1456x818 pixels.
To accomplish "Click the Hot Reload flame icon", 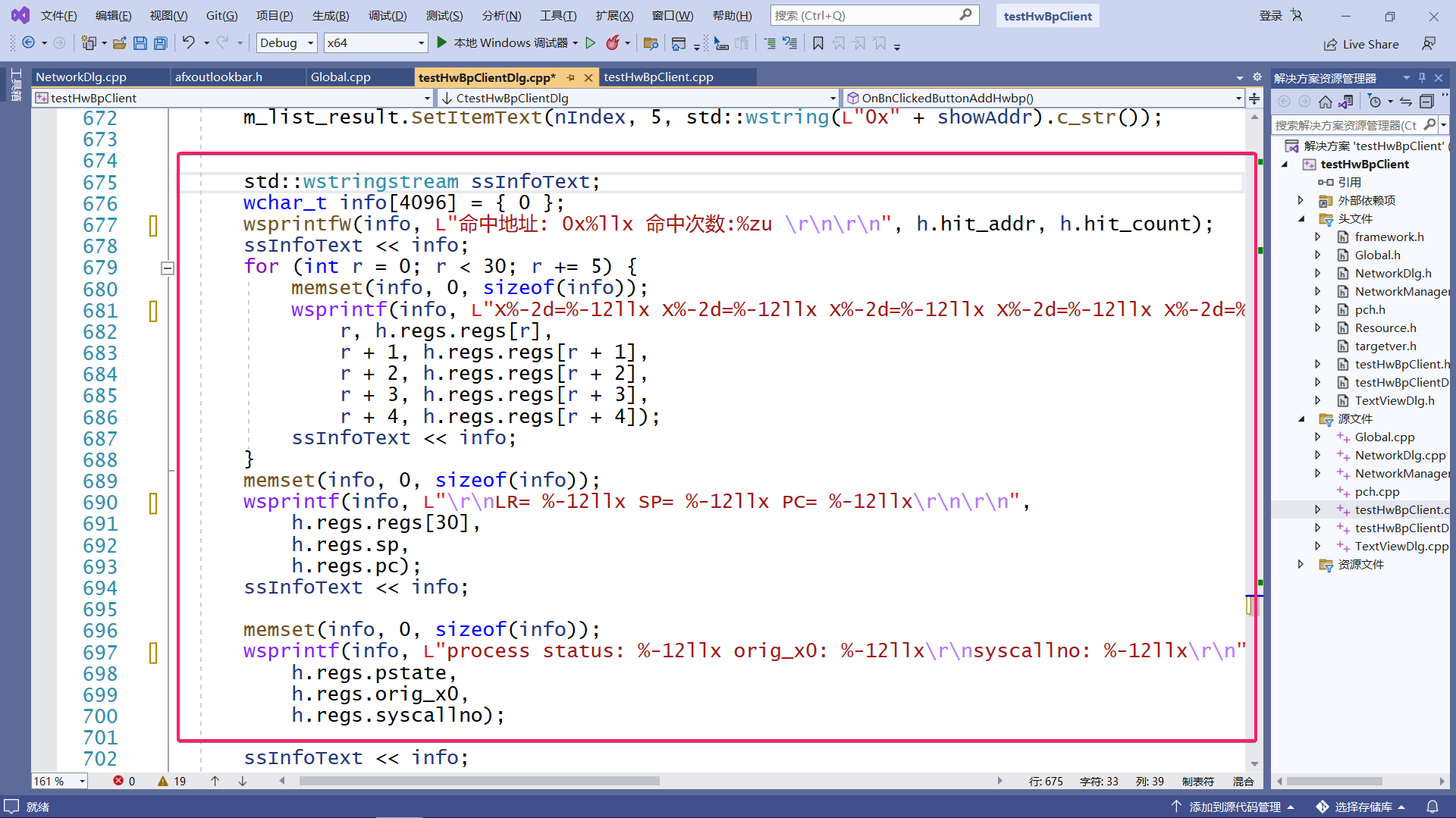I will pyautogui.click(x=612, y=43).
